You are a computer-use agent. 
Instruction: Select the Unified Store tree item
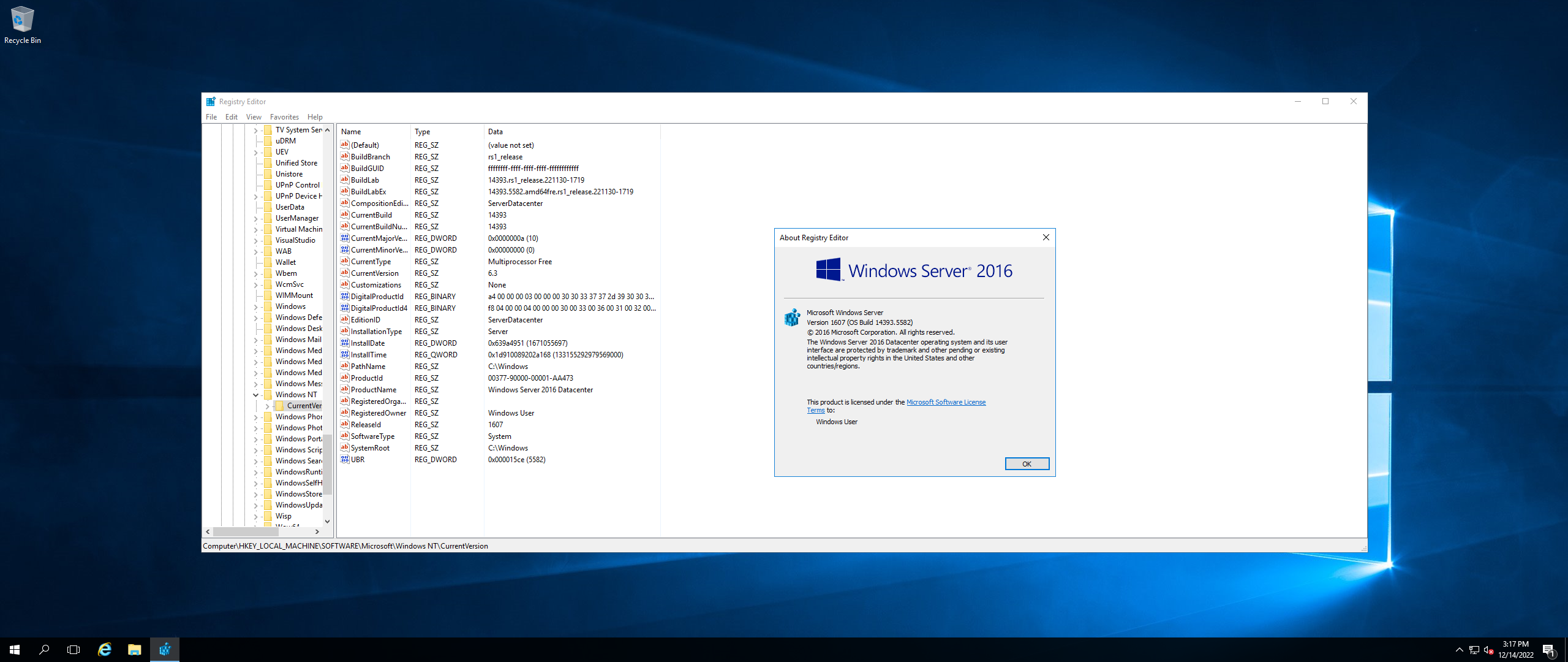pyautogui.click(x=296, y=163)
